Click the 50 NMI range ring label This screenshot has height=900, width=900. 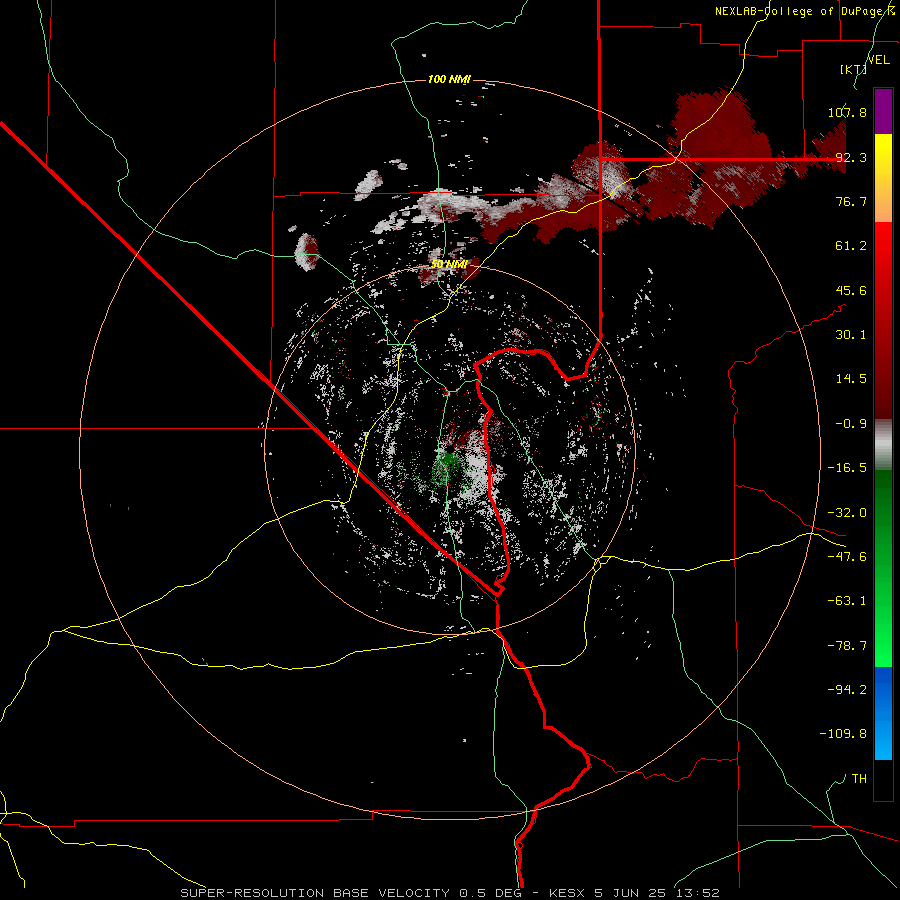click(x=449, y=265)
